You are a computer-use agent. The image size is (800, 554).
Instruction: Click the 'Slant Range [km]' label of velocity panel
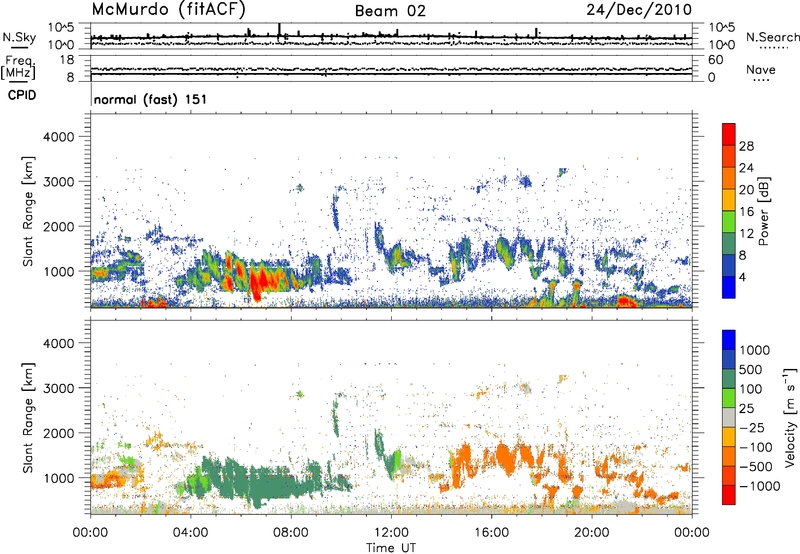[28, 417]
